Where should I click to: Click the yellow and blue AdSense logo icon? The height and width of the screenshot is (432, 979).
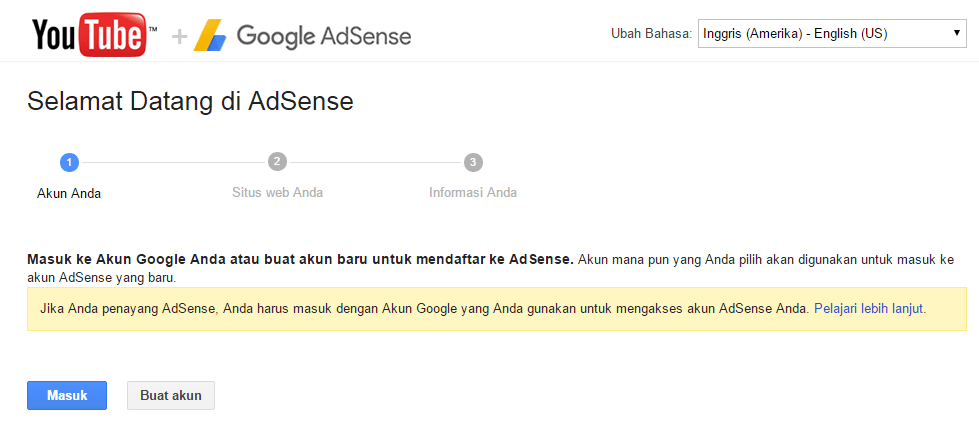pos(210,36)
